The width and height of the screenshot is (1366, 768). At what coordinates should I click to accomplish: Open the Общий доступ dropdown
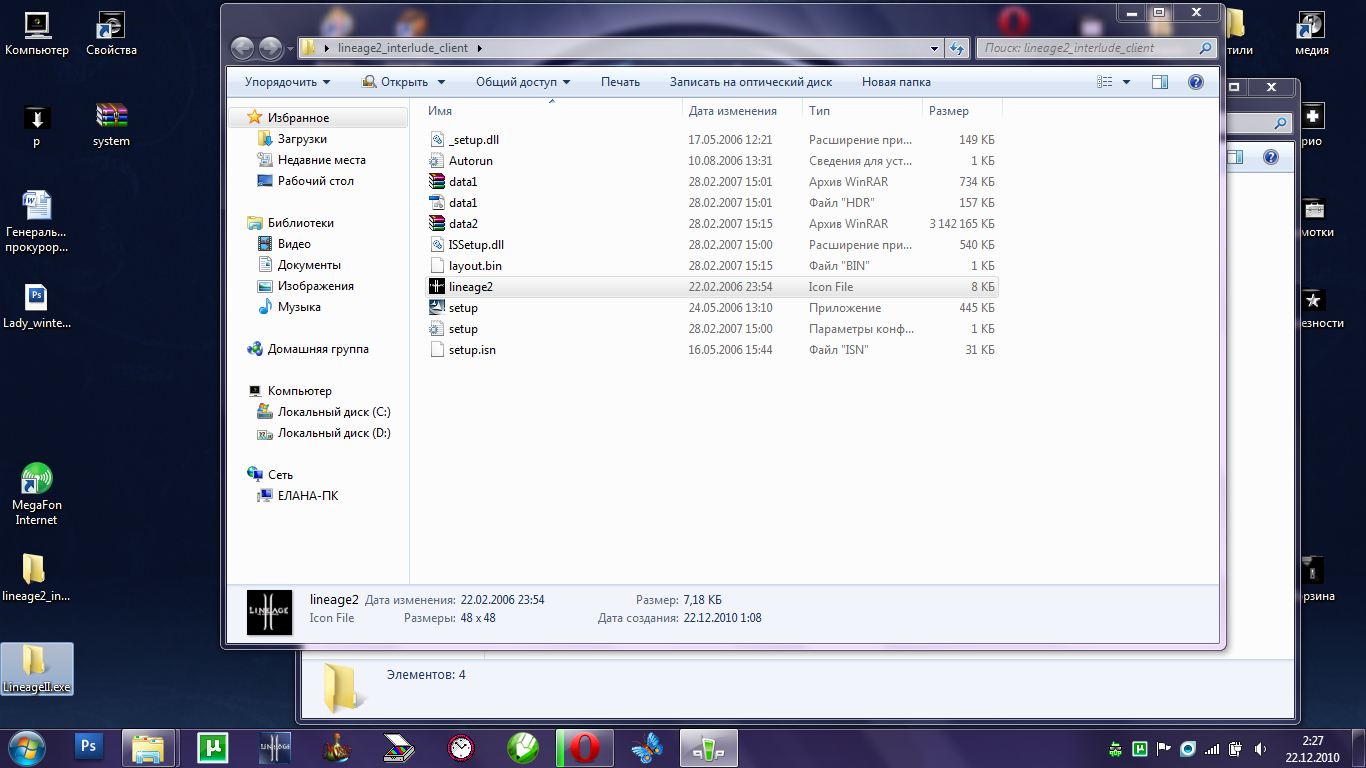click(523, 82)
